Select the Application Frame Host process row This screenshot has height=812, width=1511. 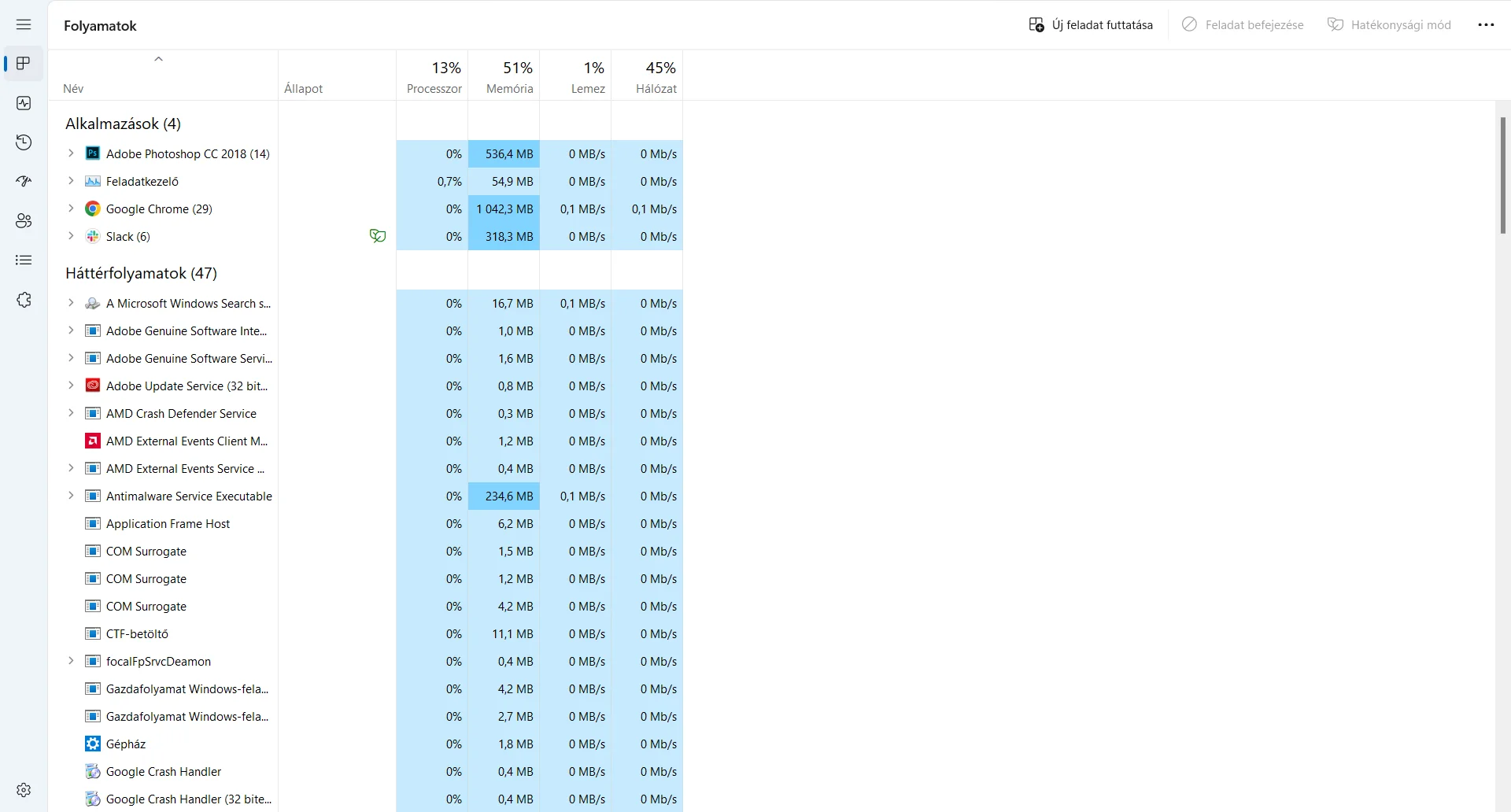click(x=168, y=524)
